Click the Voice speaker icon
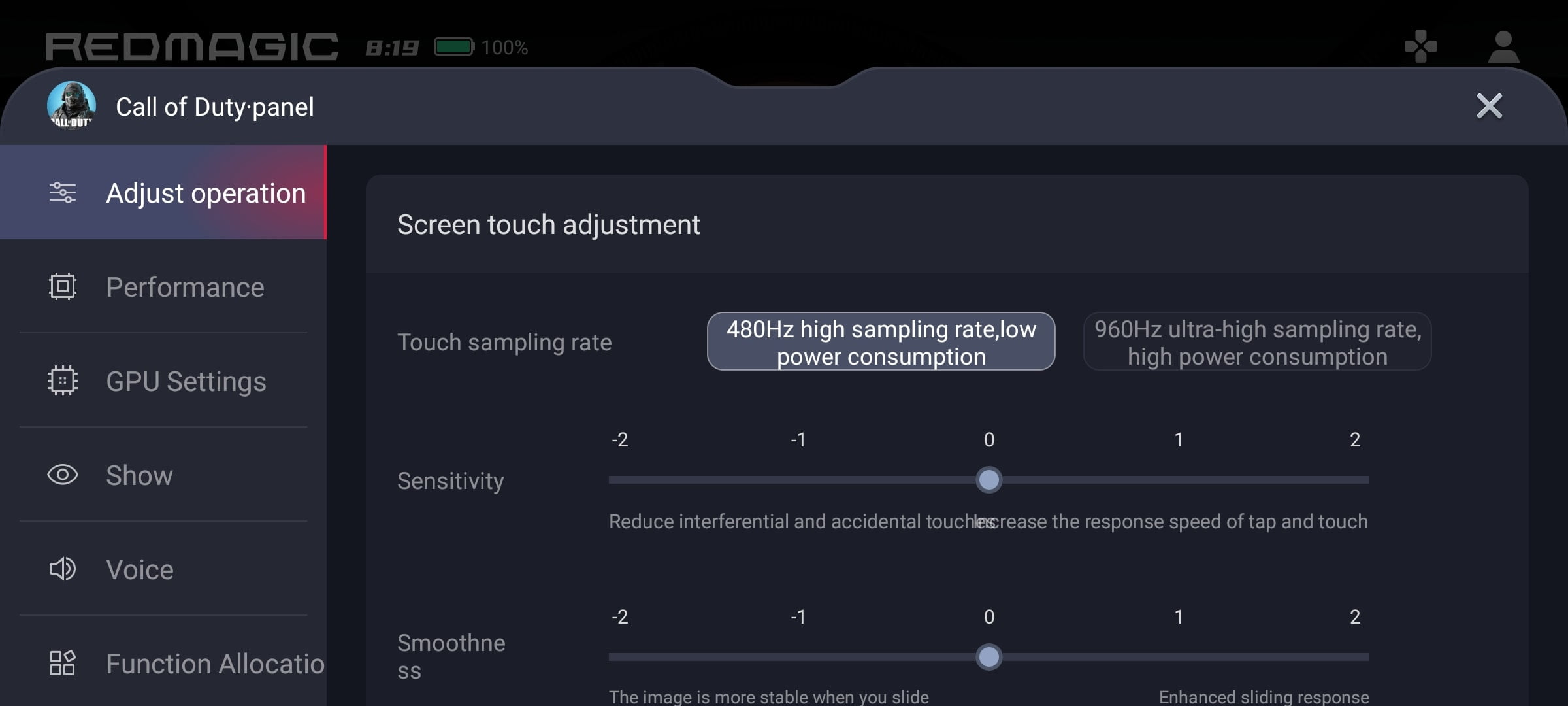Image resolution: width=1568 pixels, height=706 pixels. click(x=63, y=569)
